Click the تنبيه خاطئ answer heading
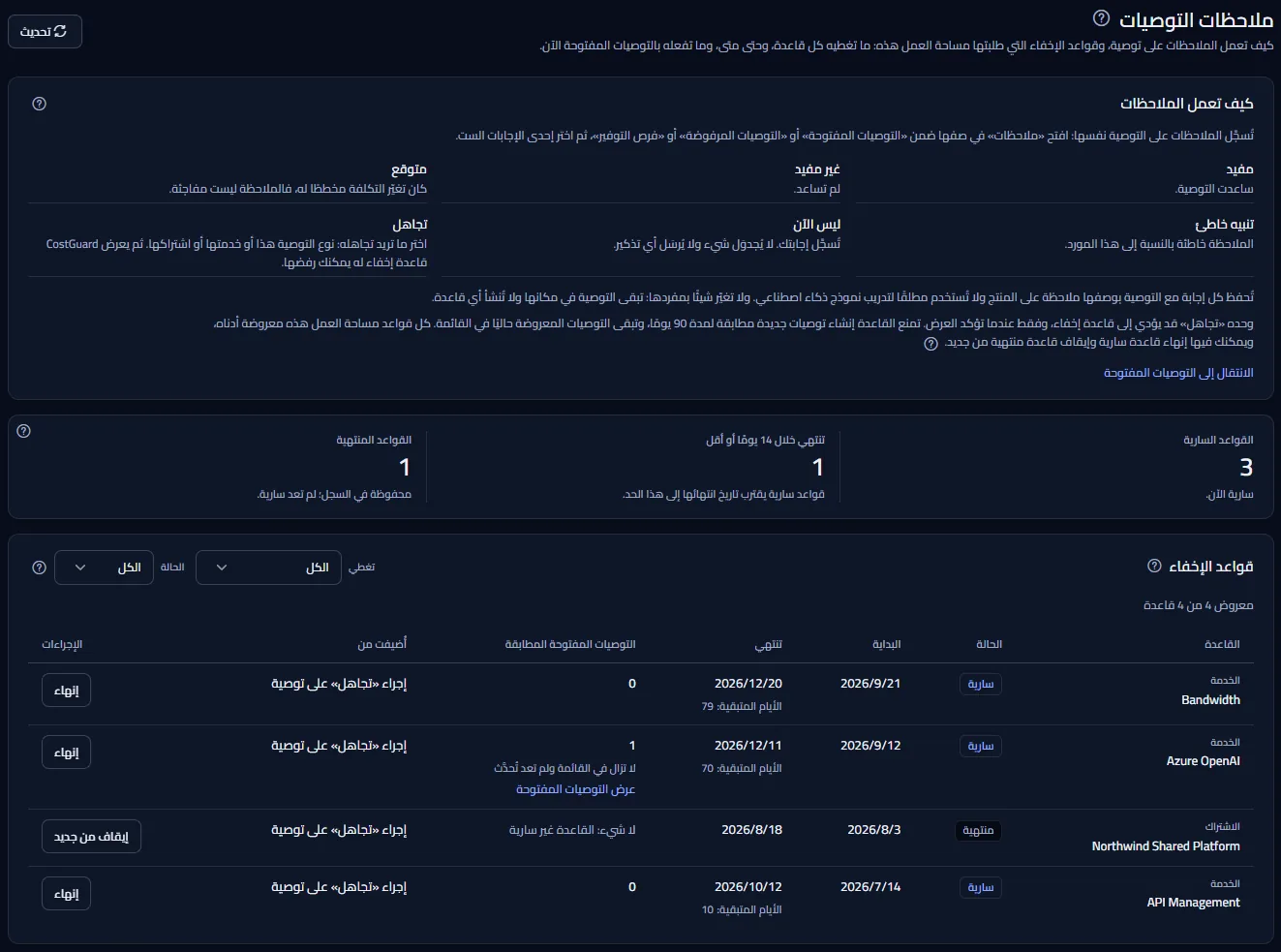1281x952 pixels. pos(1224,224)
